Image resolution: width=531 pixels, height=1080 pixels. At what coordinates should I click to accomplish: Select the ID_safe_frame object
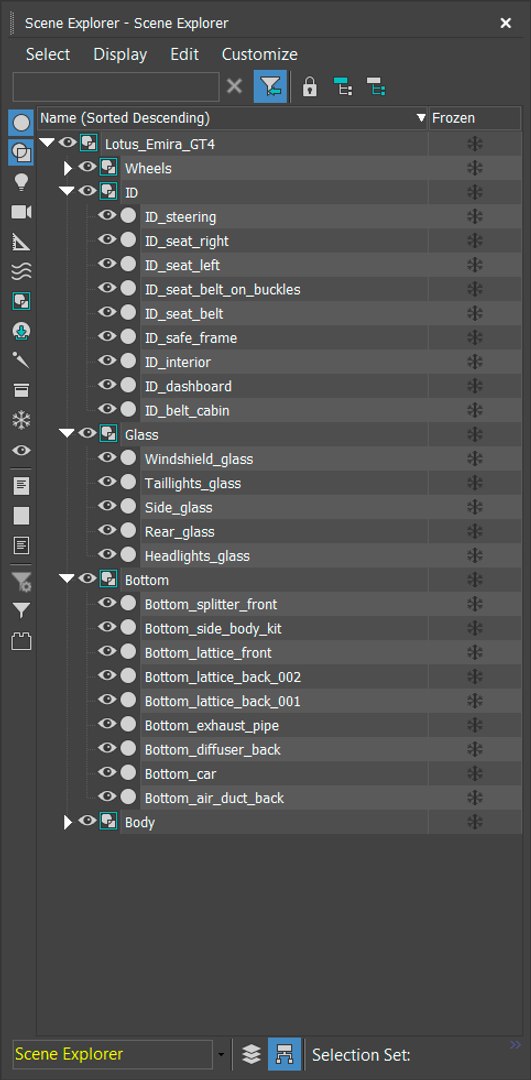point(191,338)
